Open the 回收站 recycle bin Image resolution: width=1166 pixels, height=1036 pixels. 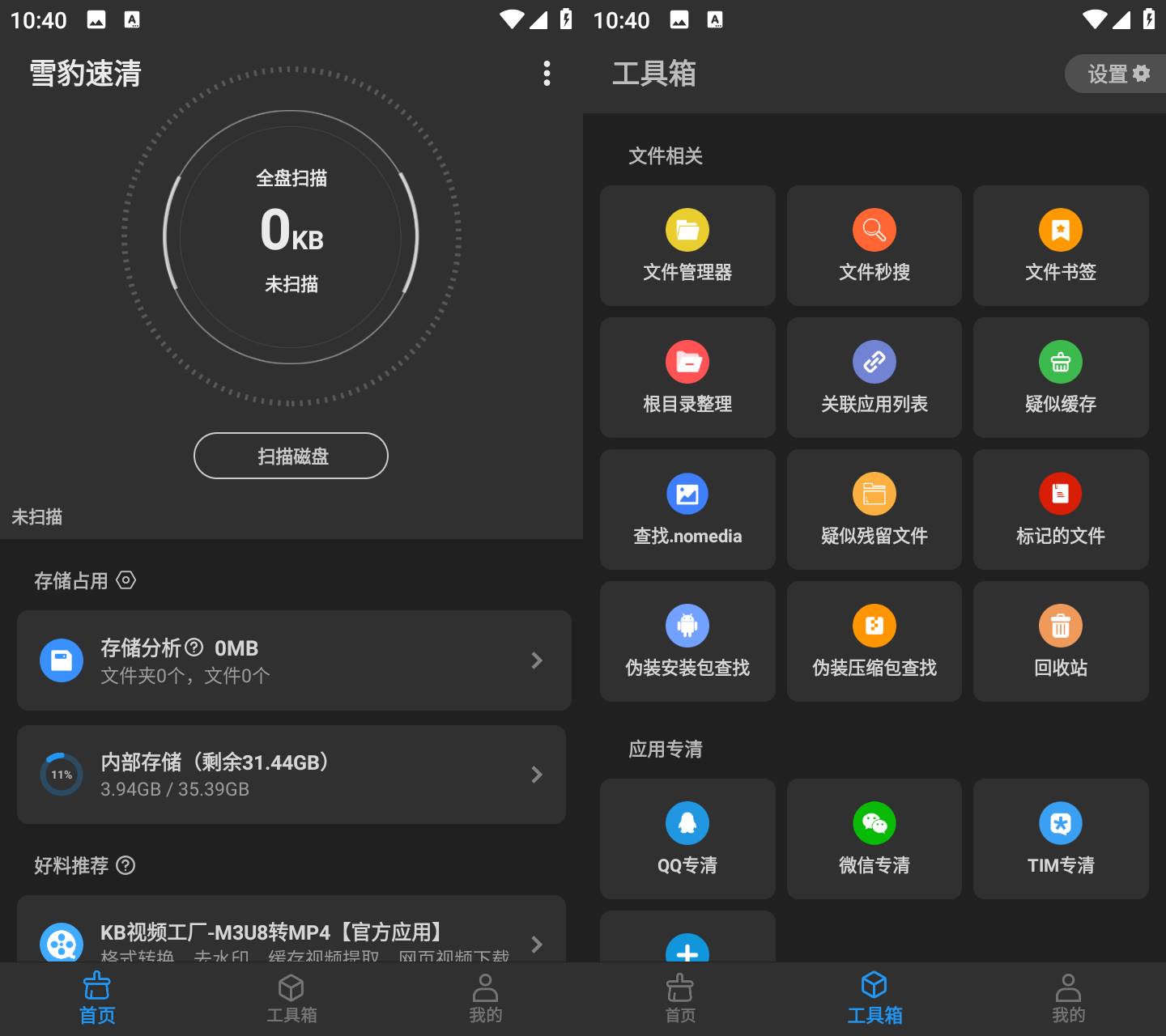click(1061, 641)
